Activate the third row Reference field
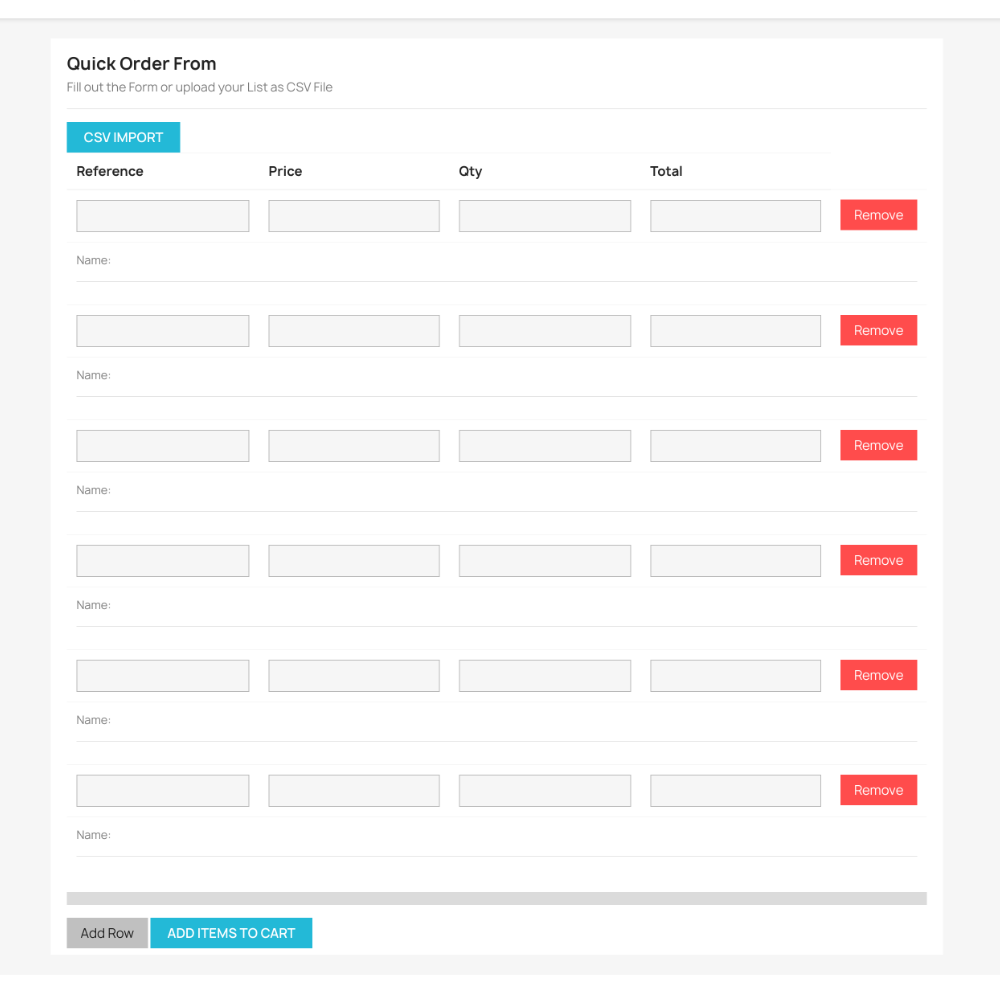 pyautogui.click(x=163, y=446)
